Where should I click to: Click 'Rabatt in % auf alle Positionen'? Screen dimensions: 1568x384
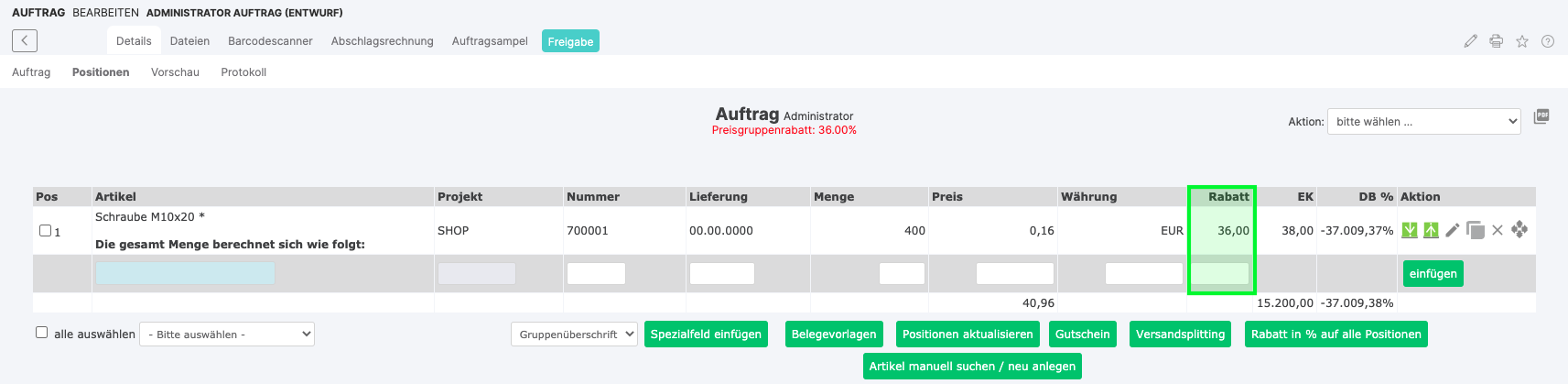click(x=1336, y=335)
